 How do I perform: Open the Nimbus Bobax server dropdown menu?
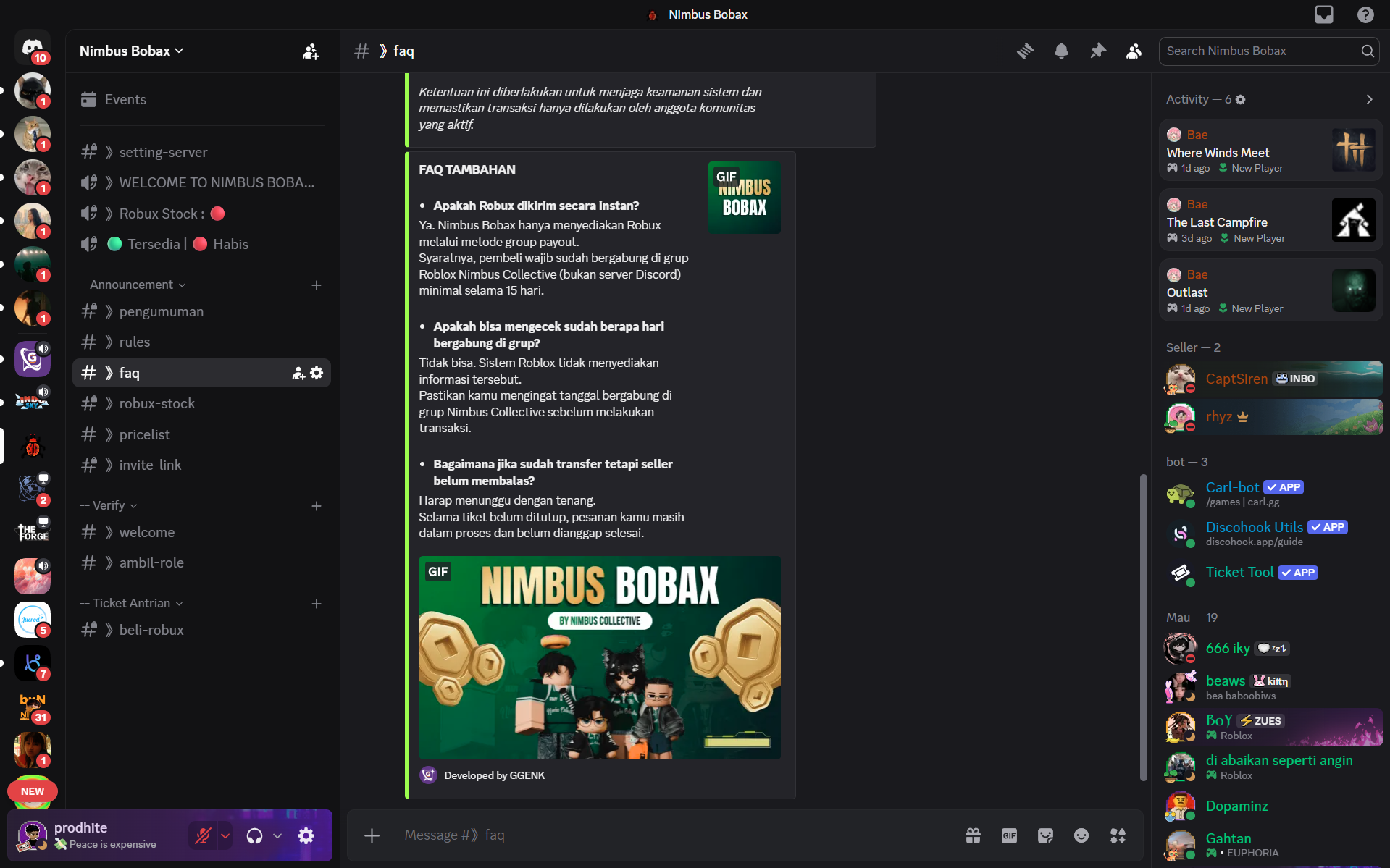point(132,51)
